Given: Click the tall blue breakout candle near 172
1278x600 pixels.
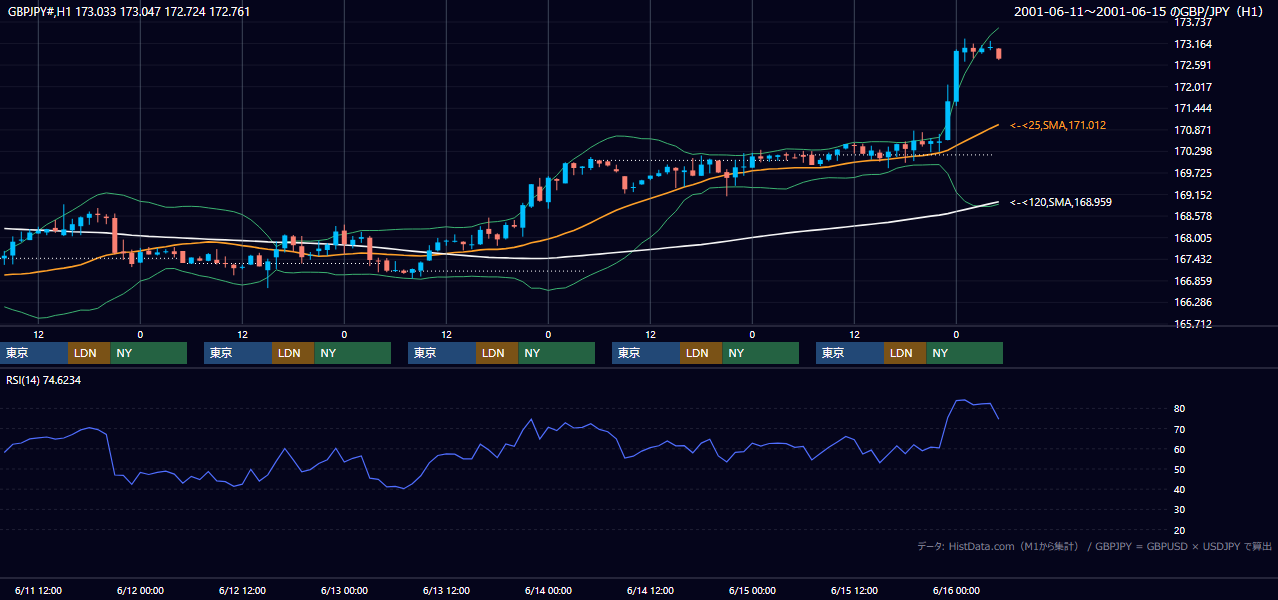Looking at the screenshot, I should pos(956,75).
